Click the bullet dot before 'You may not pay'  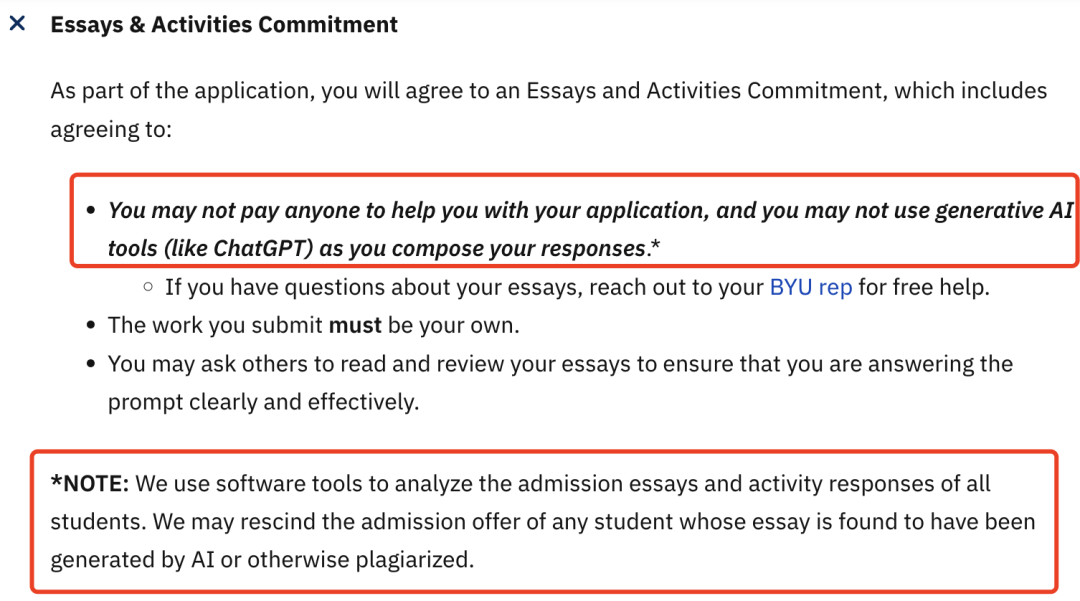point(91,212)
